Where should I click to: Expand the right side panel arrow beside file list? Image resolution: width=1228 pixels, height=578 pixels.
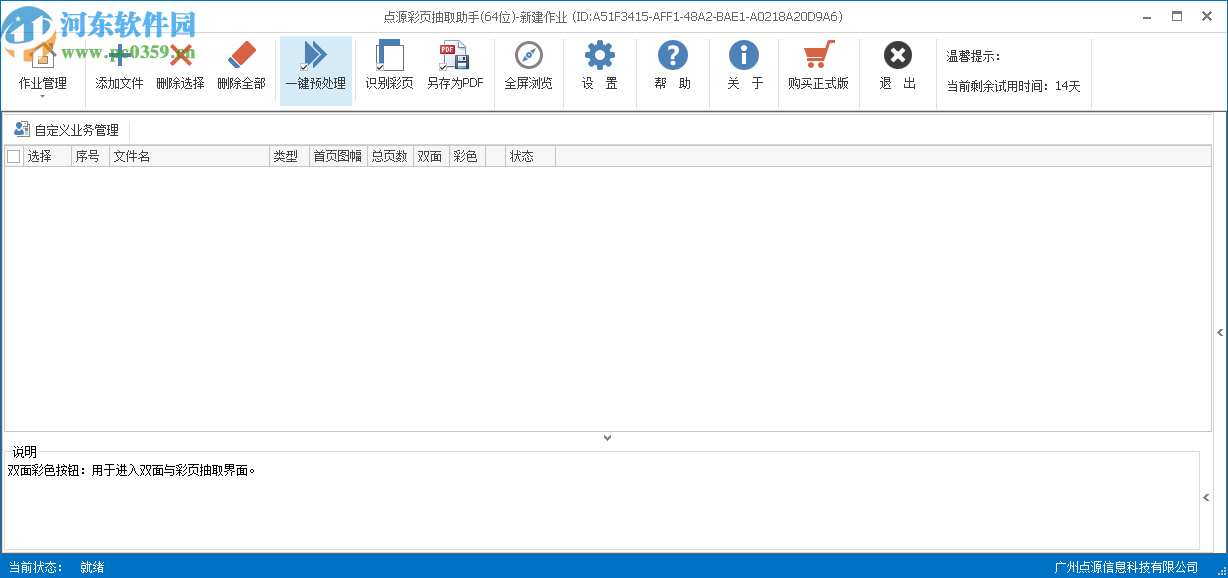tap(1220, 332)
